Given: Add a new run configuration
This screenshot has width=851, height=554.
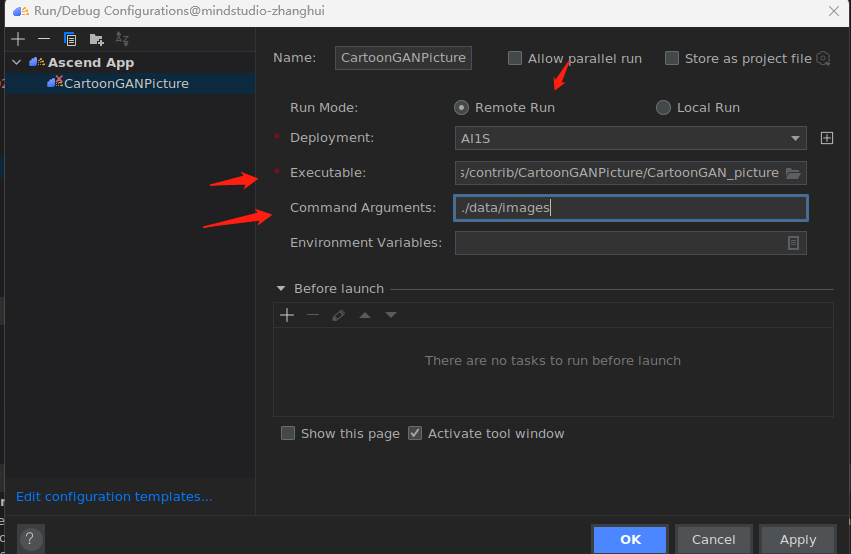Looking at the screenshot, I should (18, 39).
